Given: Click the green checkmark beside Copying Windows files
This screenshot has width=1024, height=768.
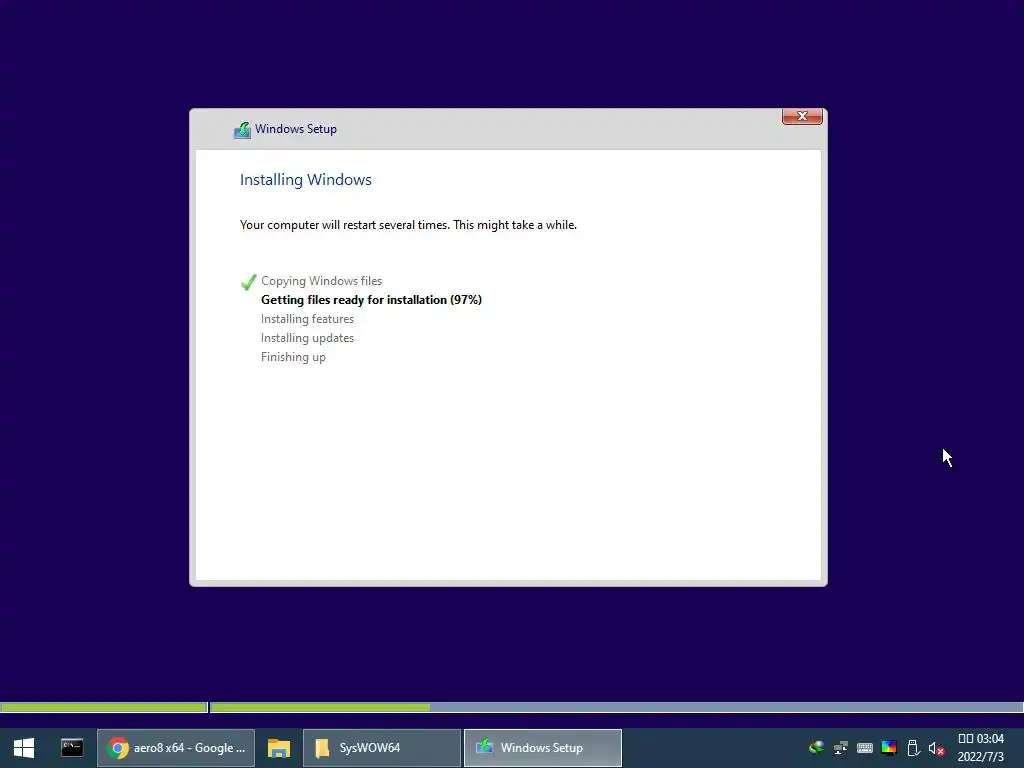Looking at the screenshot, I should pyautogui.click(x=248, y=281).
